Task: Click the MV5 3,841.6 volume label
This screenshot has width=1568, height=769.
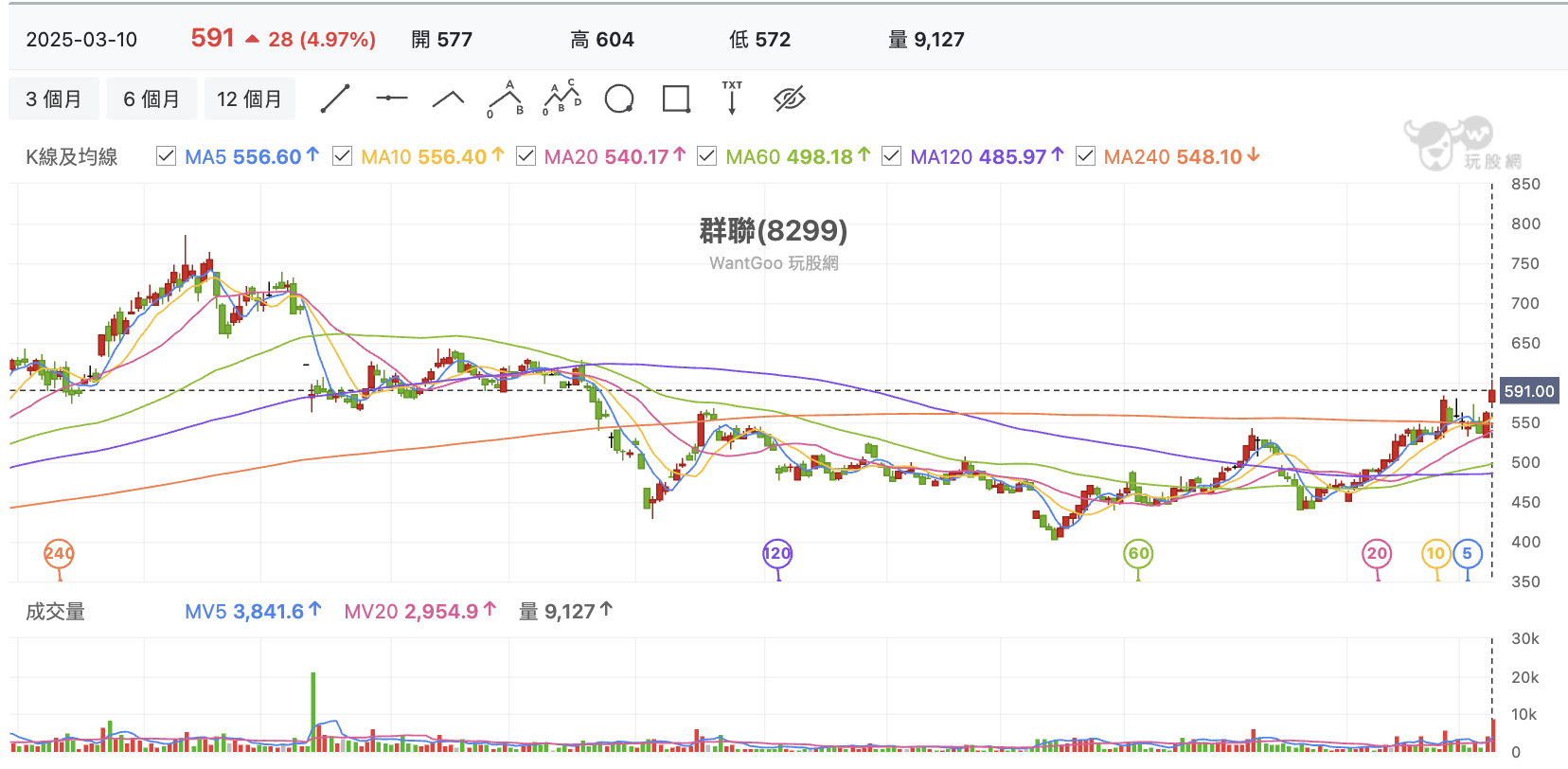Action: coord(253,611)
